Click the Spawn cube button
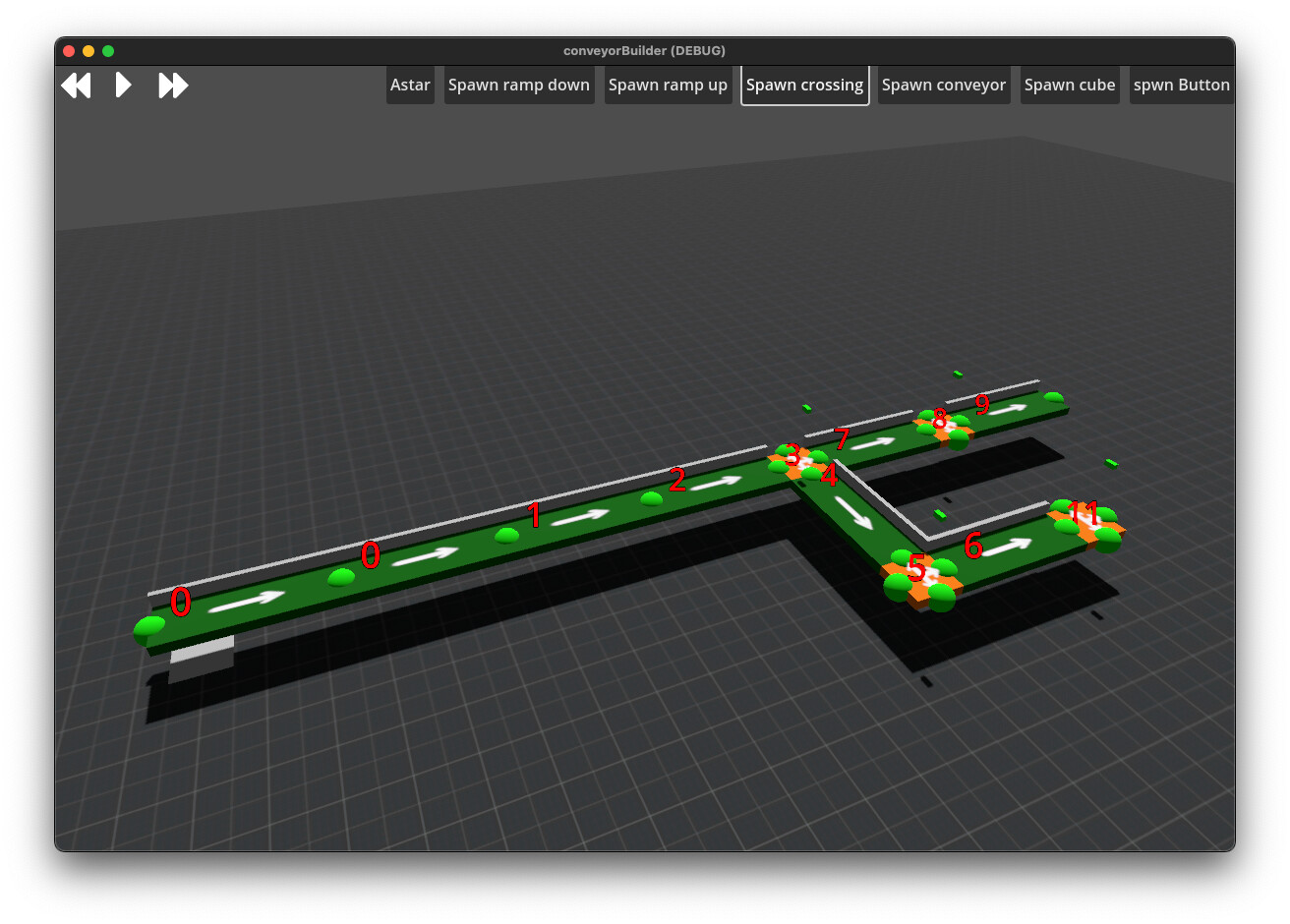 pos(1070,85)
